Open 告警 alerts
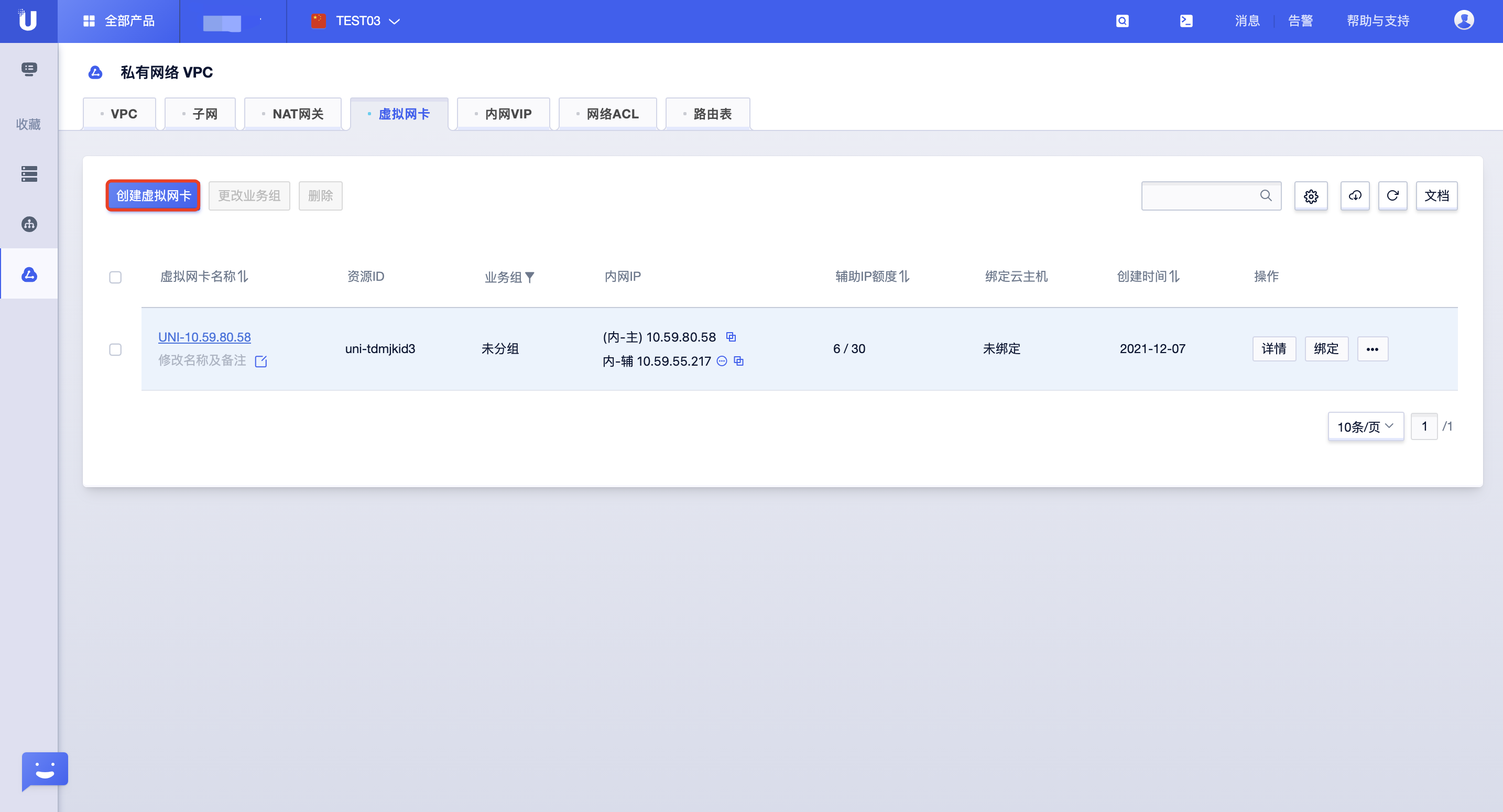Viewport: 1503px width, 812px height. [1300, 21]
